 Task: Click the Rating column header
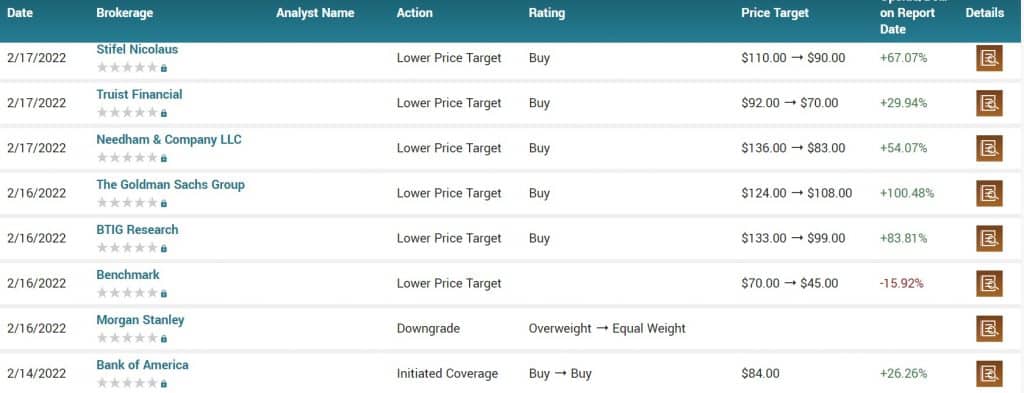pos(547,13)
